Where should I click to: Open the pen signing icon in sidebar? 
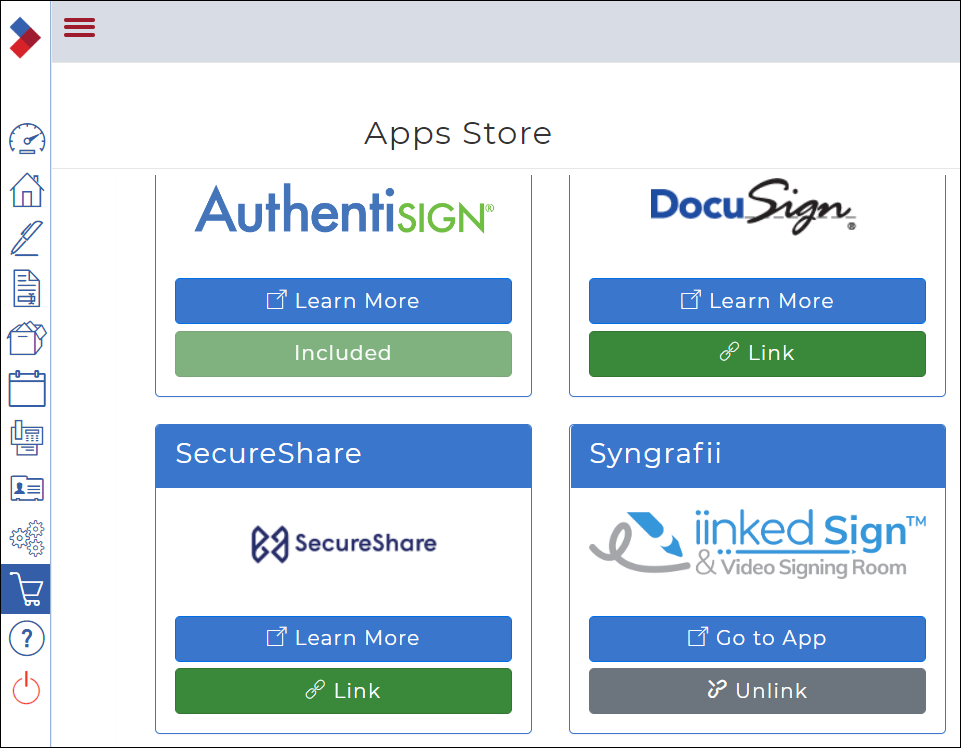27,239
